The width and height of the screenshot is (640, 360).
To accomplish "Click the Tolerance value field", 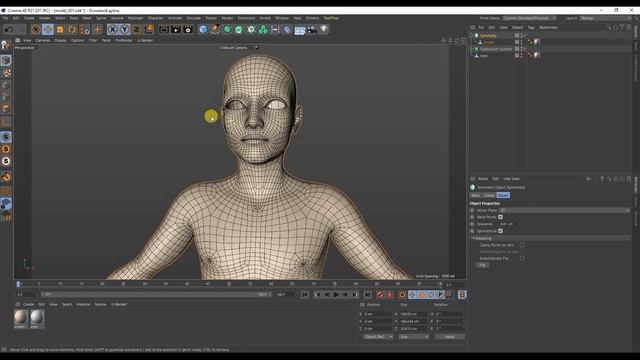I will click(507, 224).
